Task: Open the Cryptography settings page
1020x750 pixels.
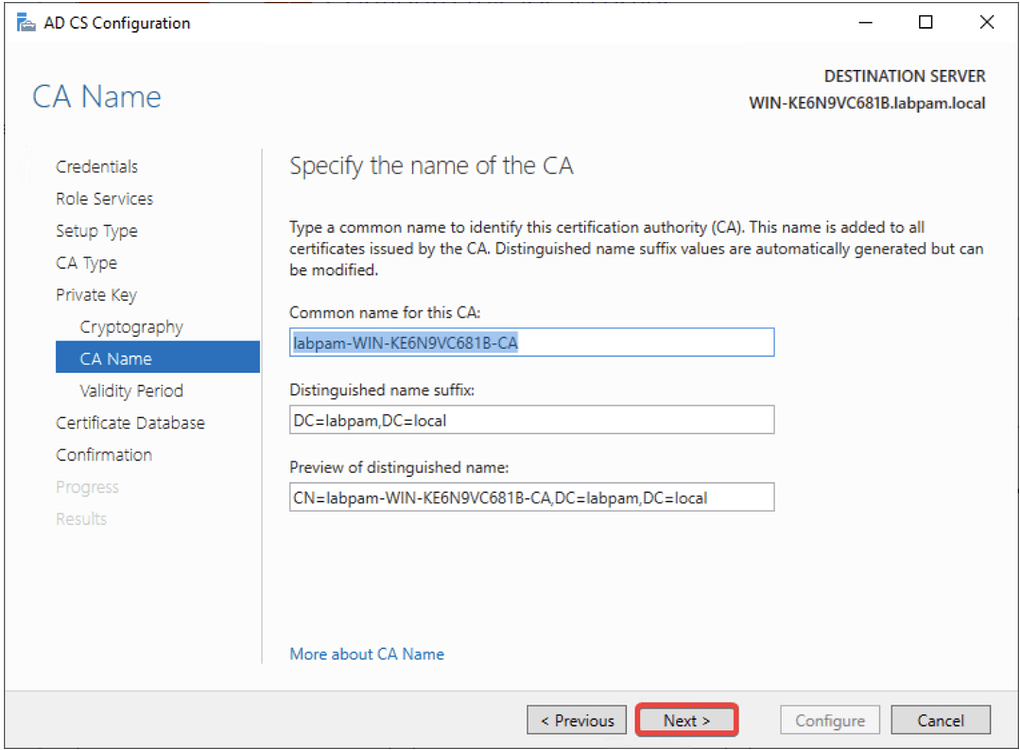Action: click(130, 326)
